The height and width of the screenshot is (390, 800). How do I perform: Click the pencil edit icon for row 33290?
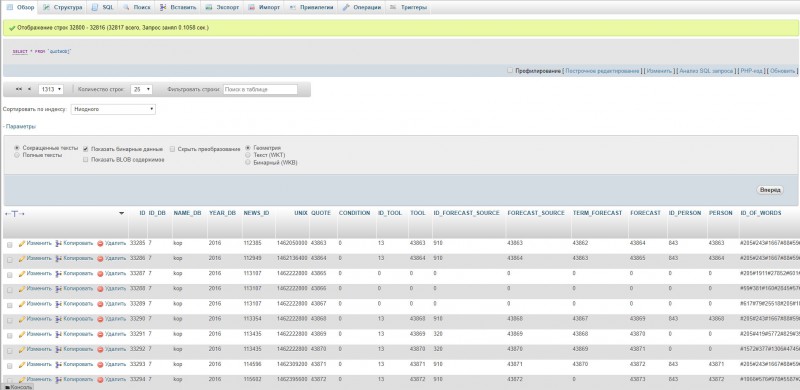[x=22, y=319]
